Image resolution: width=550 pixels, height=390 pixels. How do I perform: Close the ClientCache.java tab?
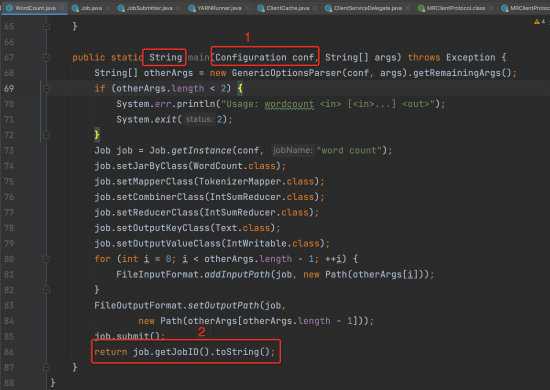point(315,8)
